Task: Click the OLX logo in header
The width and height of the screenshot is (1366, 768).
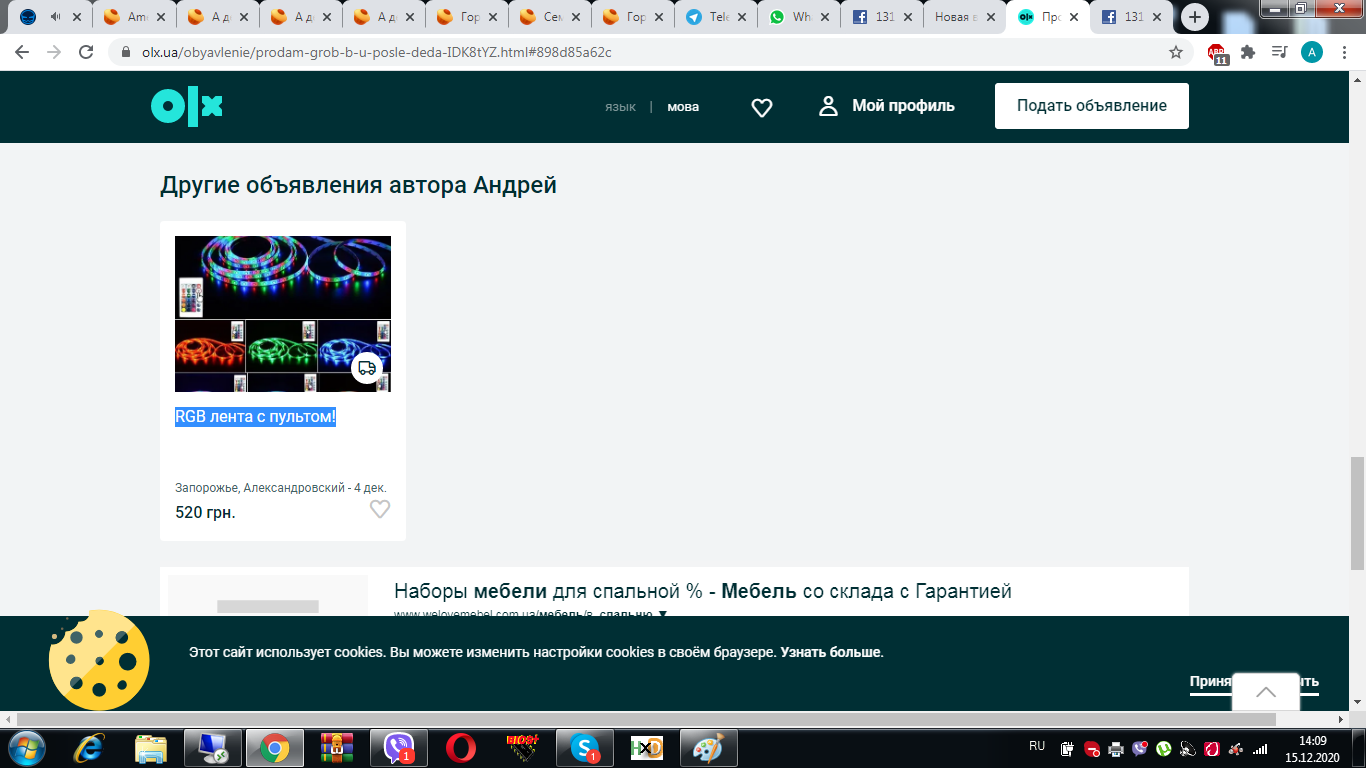Action: coord(187,107)
